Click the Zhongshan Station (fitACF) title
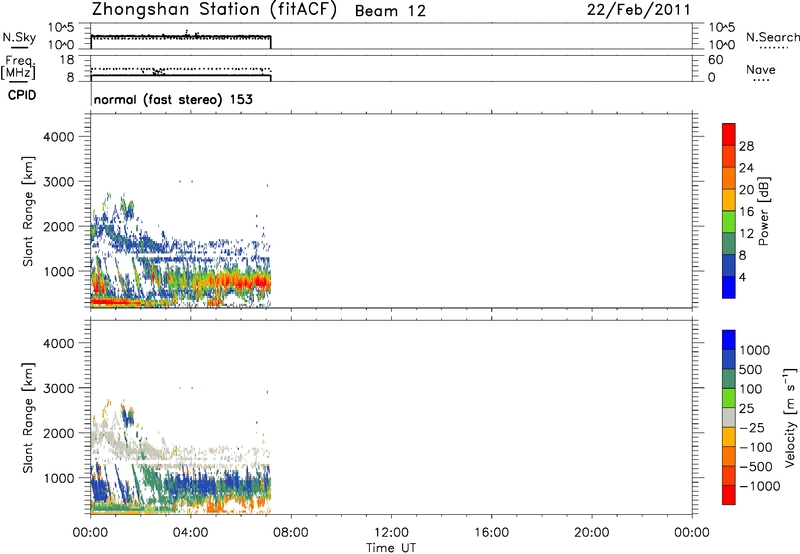The image size is (800, 554). point(217,11)
